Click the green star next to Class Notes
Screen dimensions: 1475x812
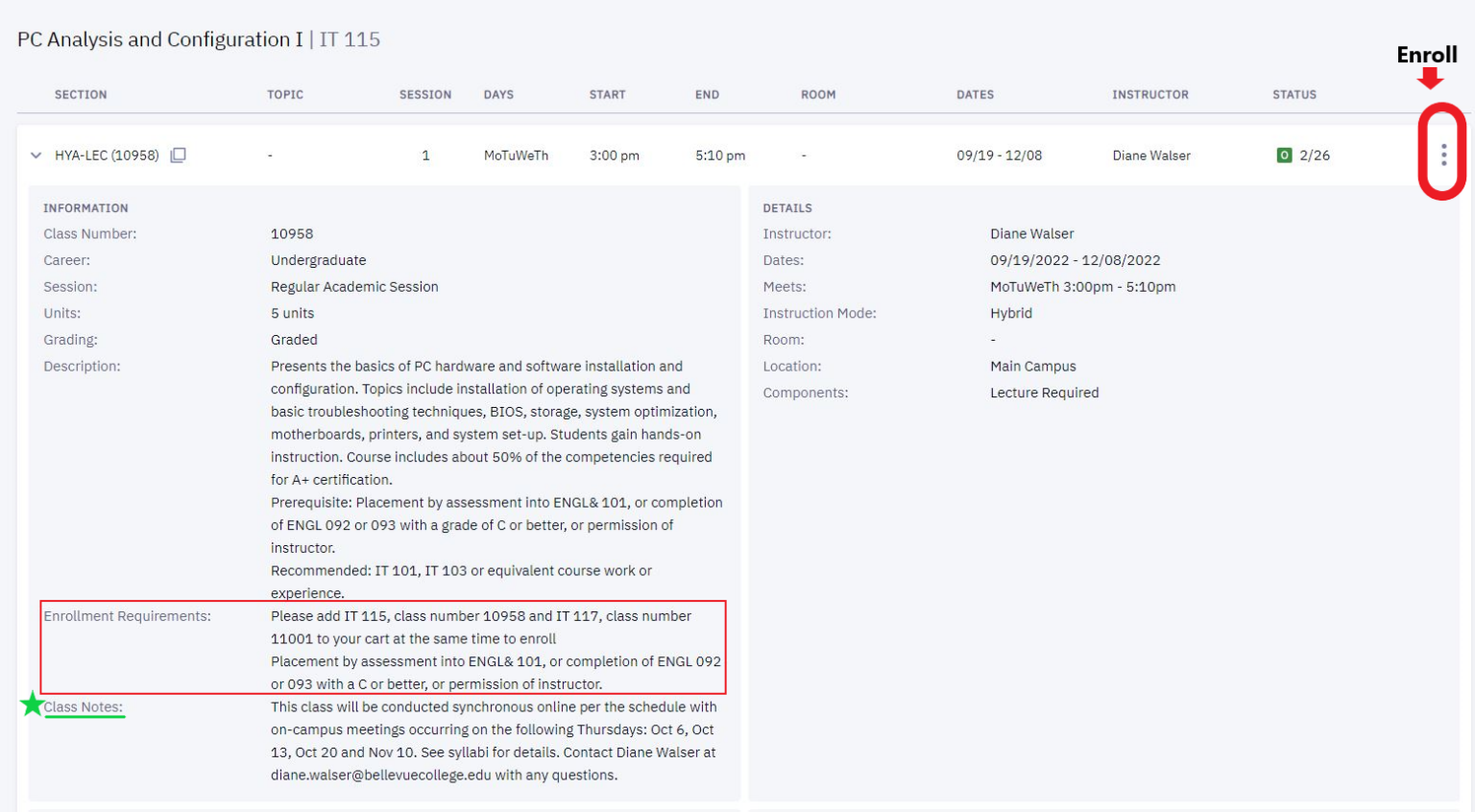tap(32, 705)
